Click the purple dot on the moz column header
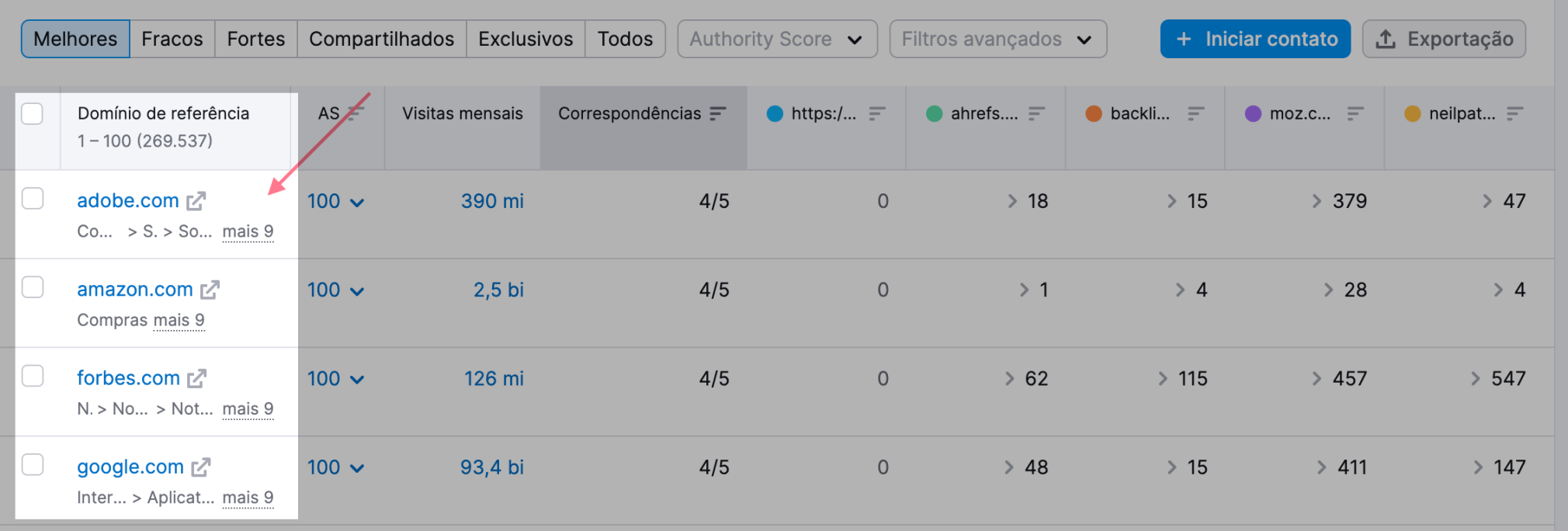The height and width of the screenshot is (531, 1568). [1252, 113]
